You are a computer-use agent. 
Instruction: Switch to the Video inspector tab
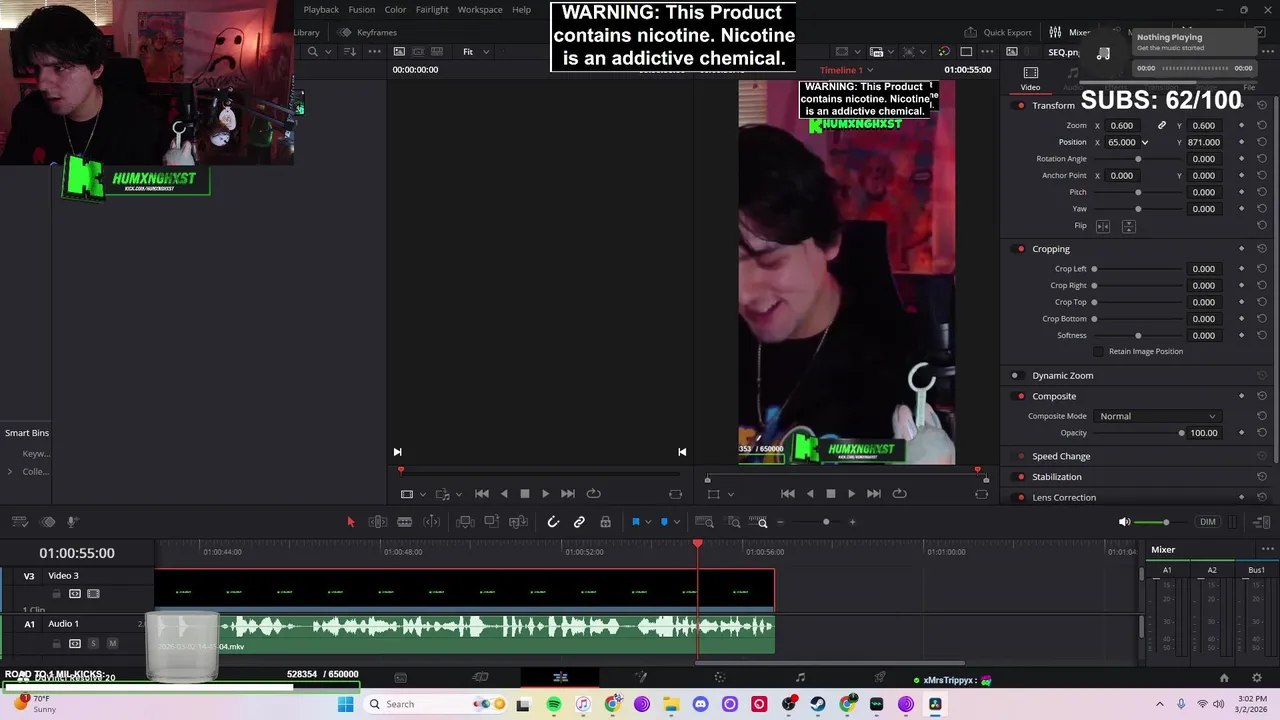pyautogui.click(x=1030, y=78)
